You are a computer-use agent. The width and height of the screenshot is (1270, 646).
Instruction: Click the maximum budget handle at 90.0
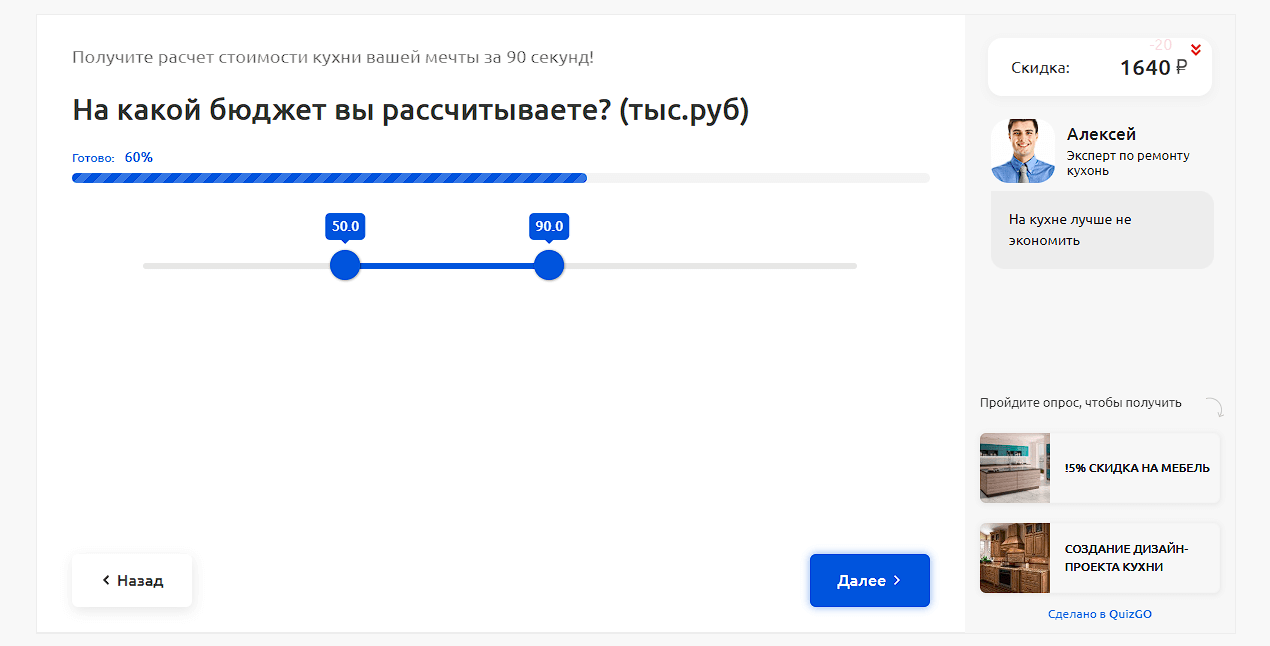(x=549, y=266)
